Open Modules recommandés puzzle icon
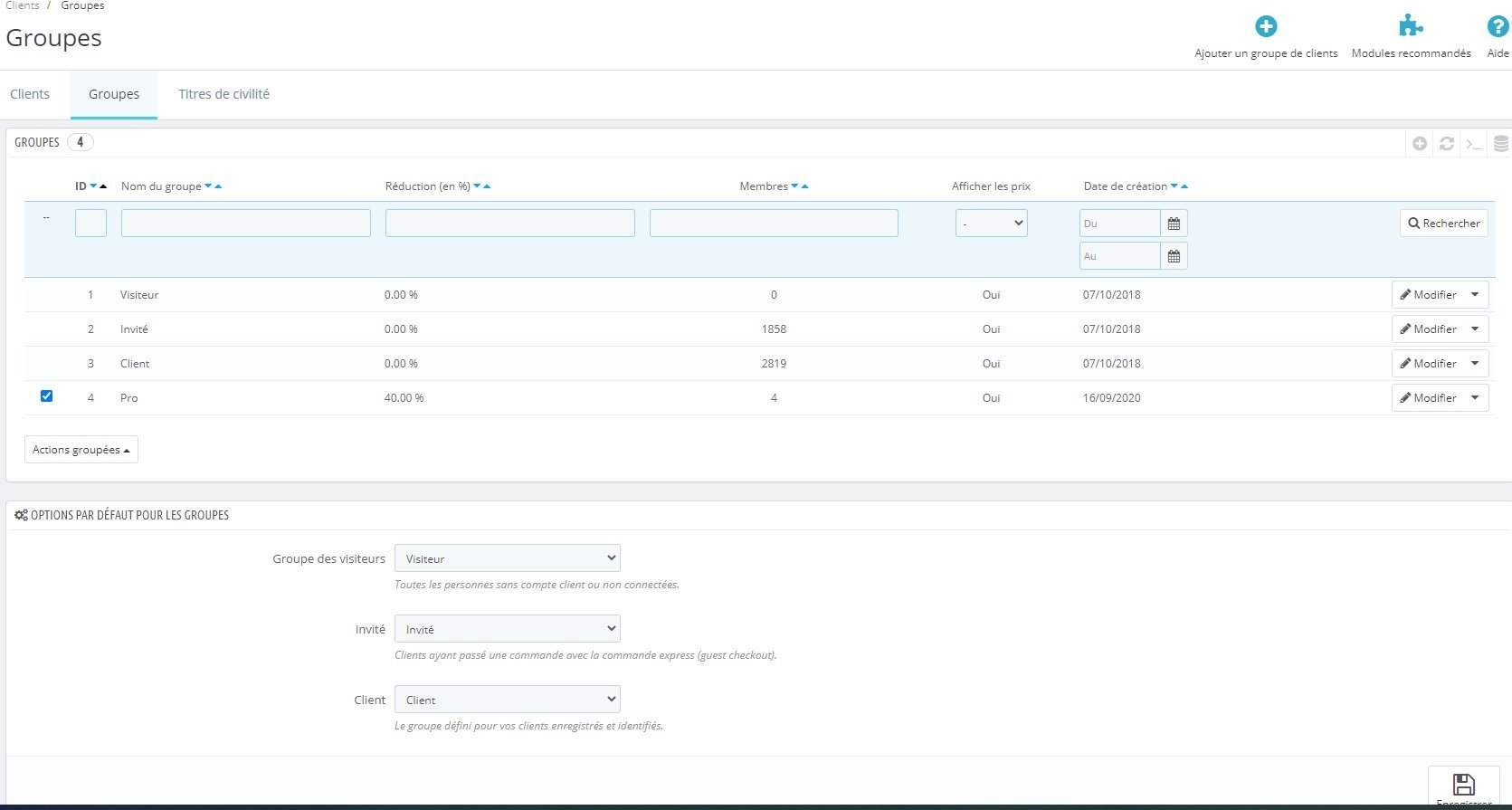1512x810 pixels. 1411,26
